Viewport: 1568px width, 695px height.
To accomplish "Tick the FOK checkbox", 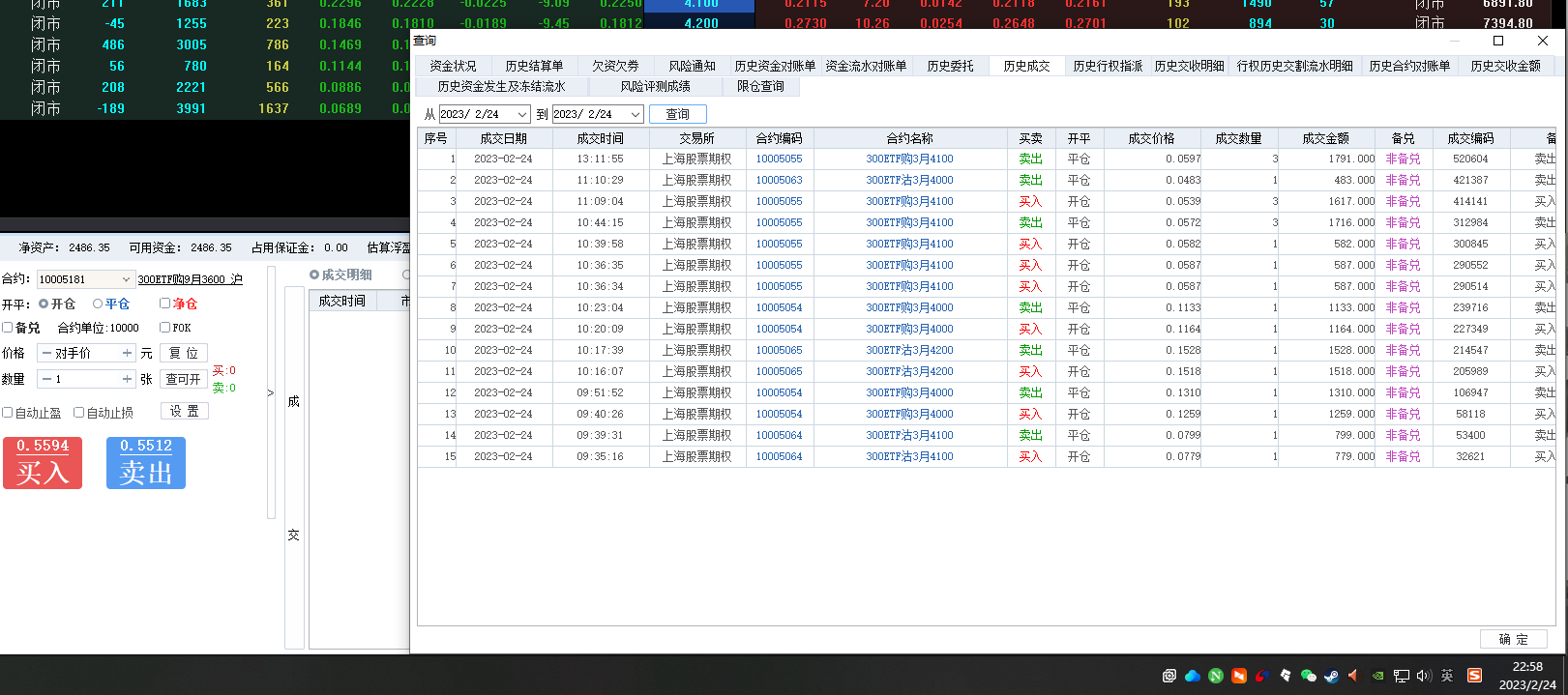I will coord(164,328).
